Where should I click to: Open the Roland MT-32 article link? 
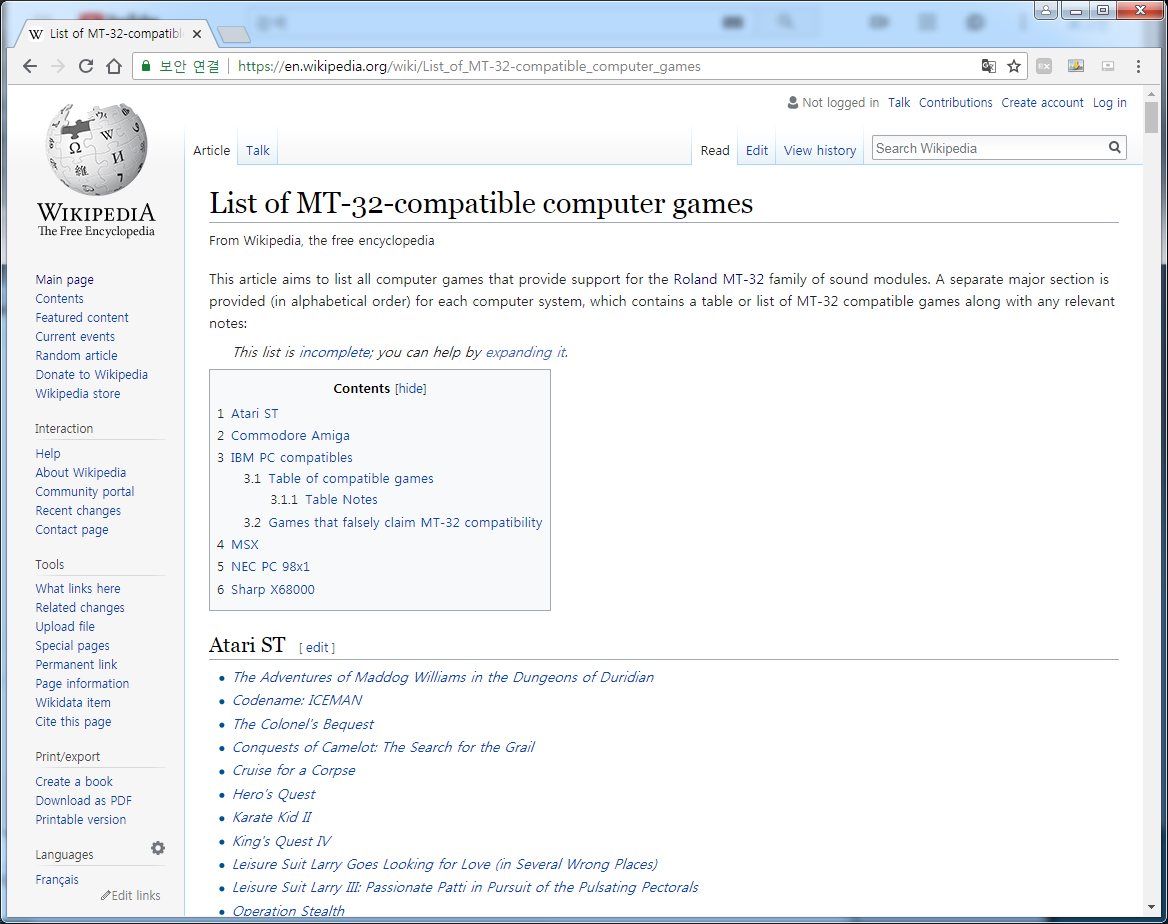point(718,279)
